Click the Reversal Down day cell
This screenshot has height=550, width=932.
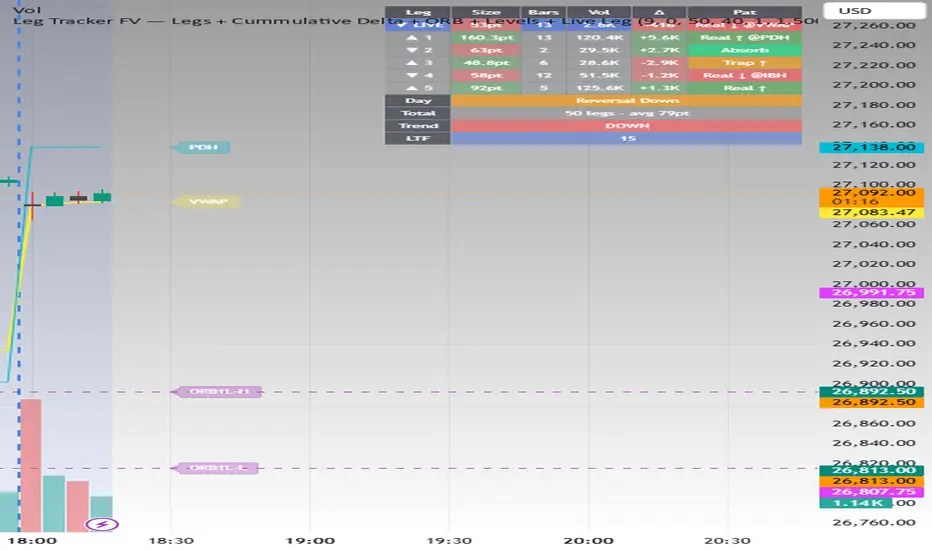[626, 100]
